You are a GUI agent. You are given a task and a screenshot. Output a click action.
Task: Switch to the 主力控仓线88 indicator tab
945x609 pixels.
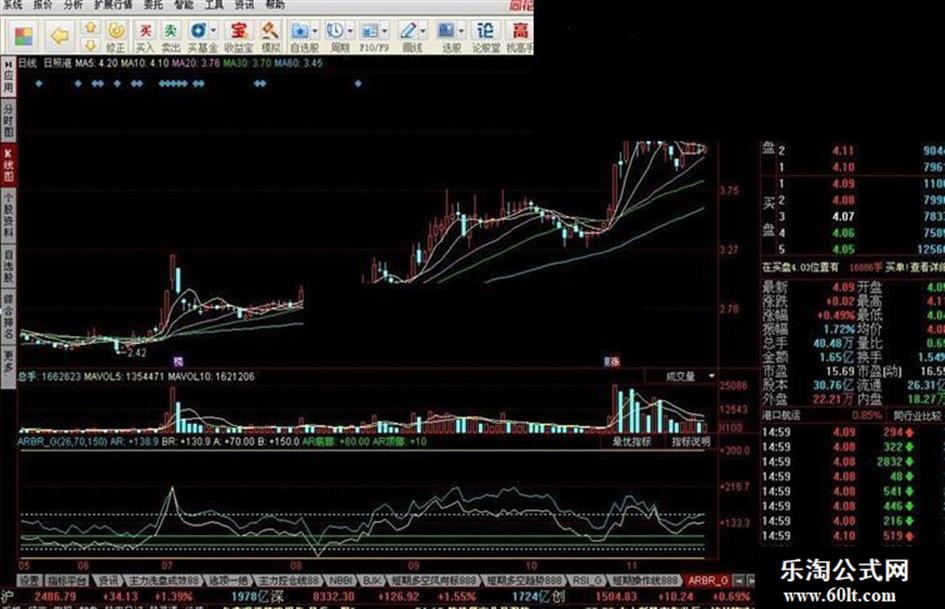(x=288, y=580)
